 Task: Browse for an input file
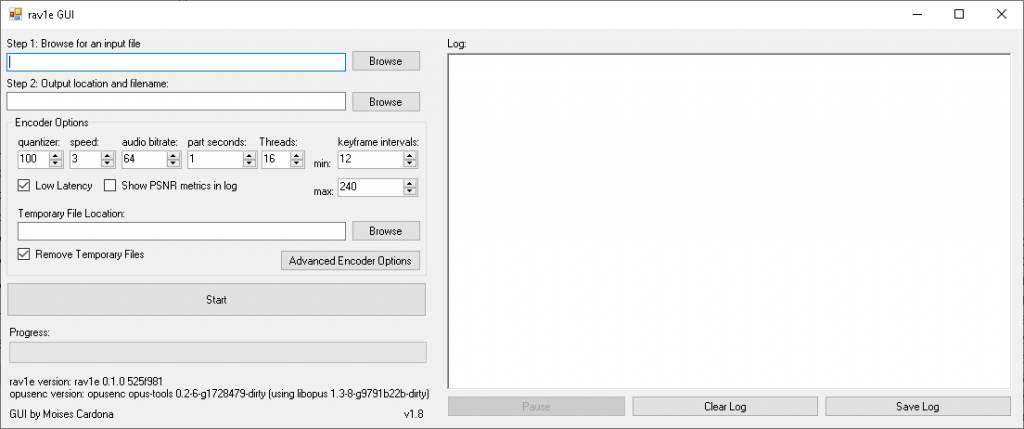coord(385,61)
